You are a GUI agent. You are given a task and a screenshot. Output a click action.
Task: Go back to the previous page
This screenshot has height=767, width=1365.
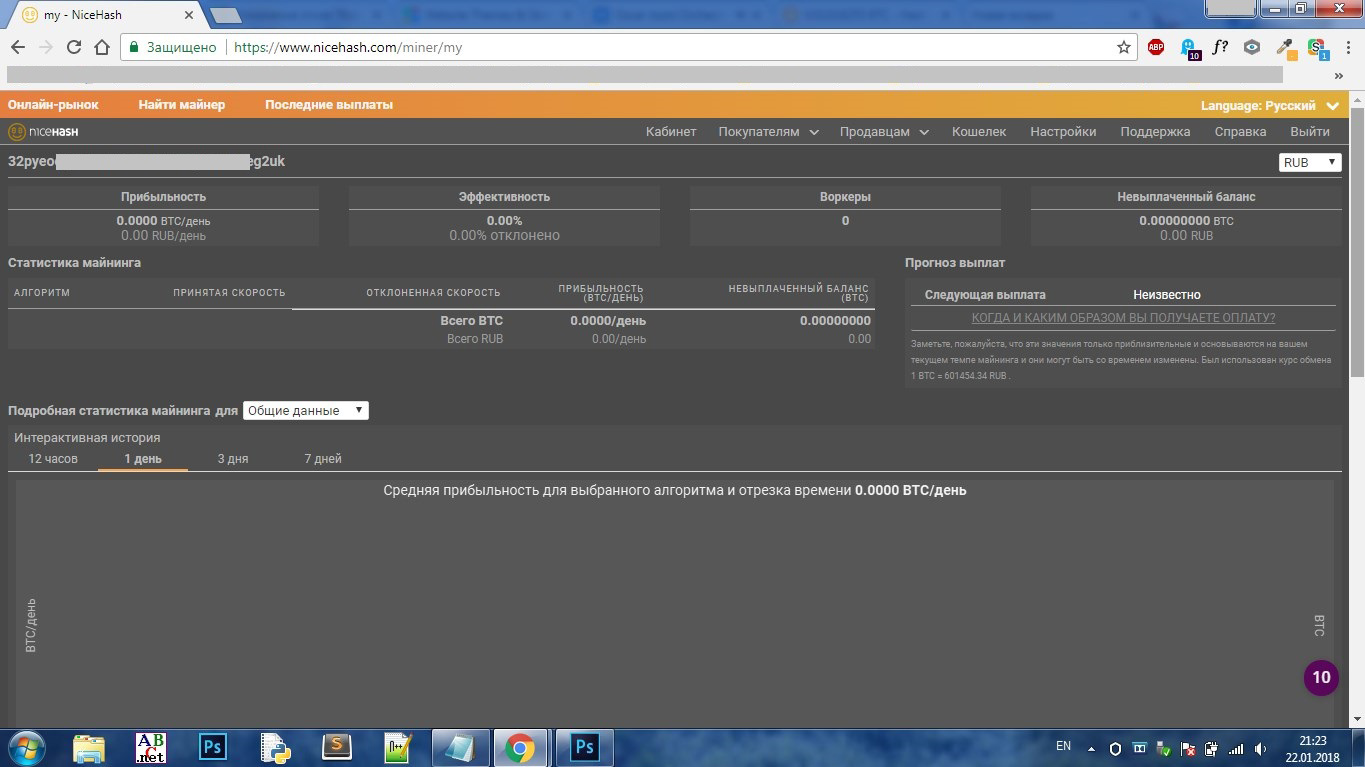coord(18,47)
